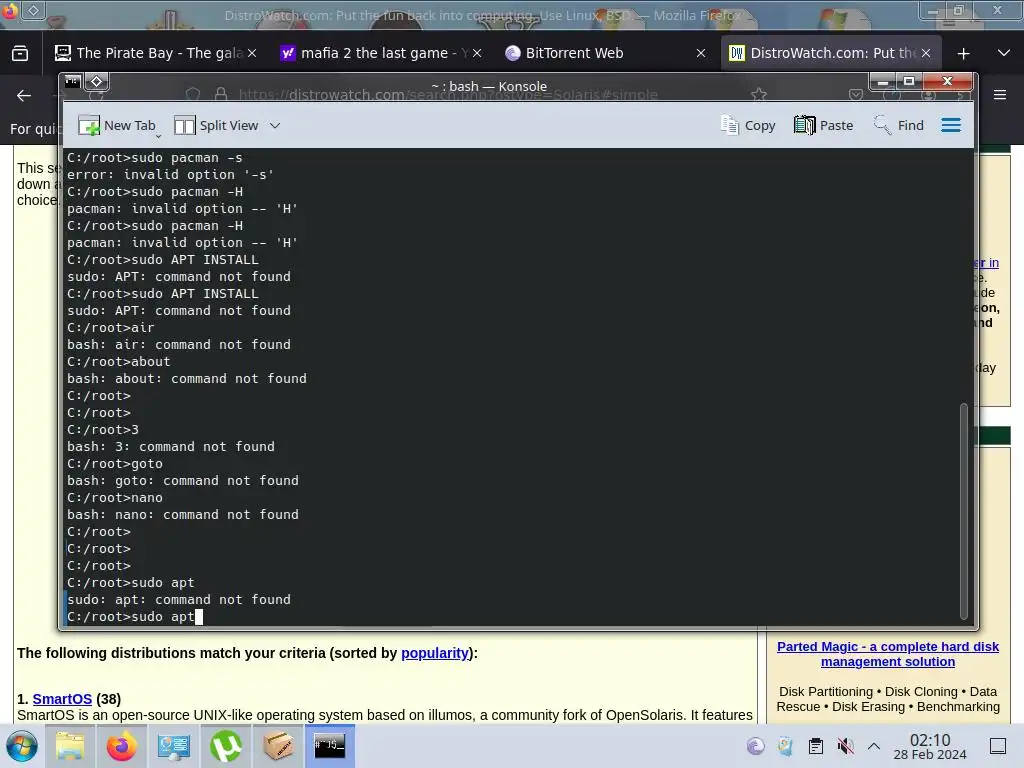Click the 'sudo pacman -s' command line
The height and width of the screenshot is (768, 1024).
[x=155, y=157]
